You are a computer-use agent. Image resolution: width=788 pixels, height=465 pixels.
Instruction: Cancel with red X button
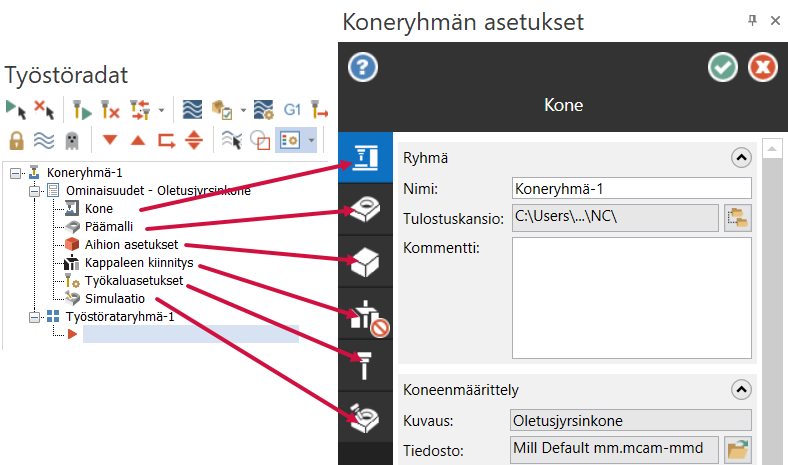pos(763,67)
